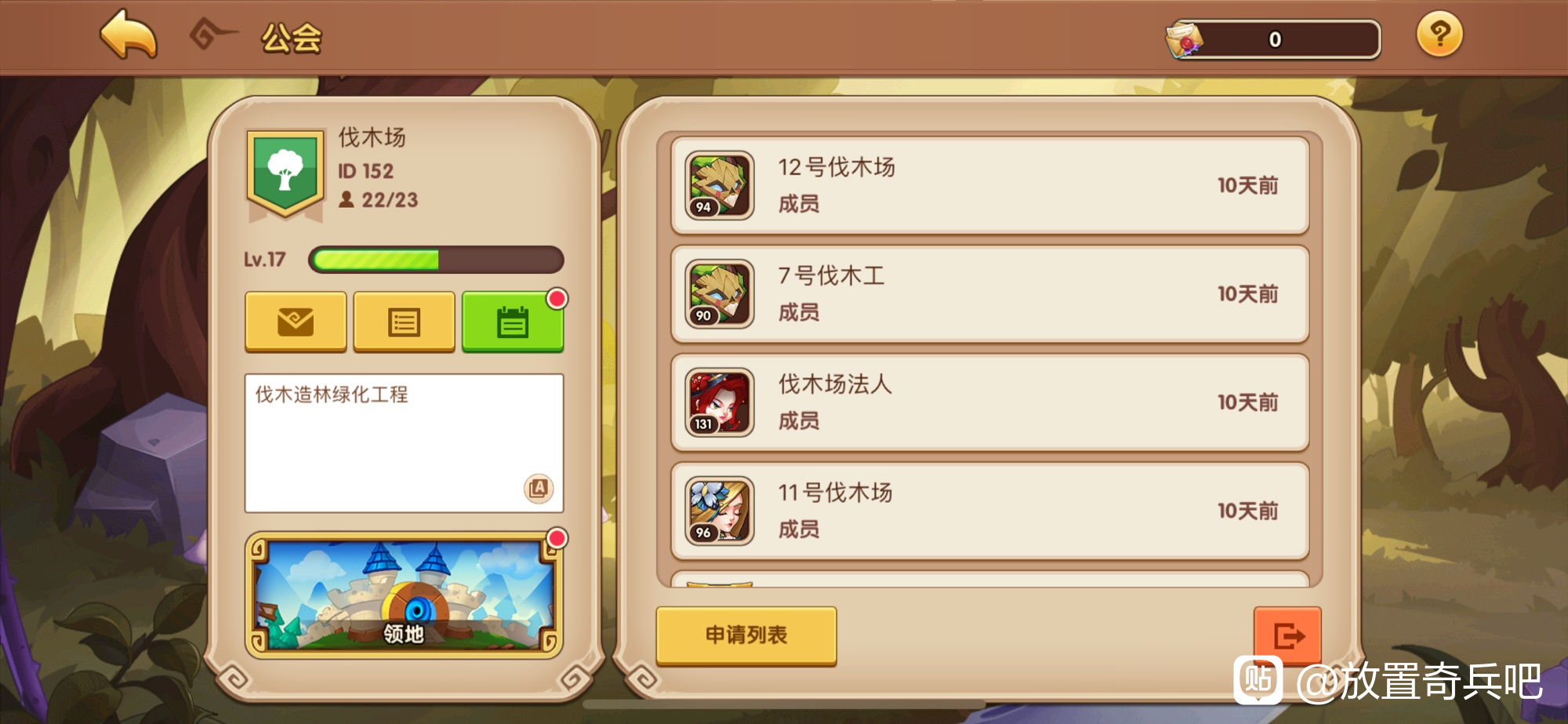1568x724 pixels.
Task: Click the guild announcement text box
Action: pos(404,443)
